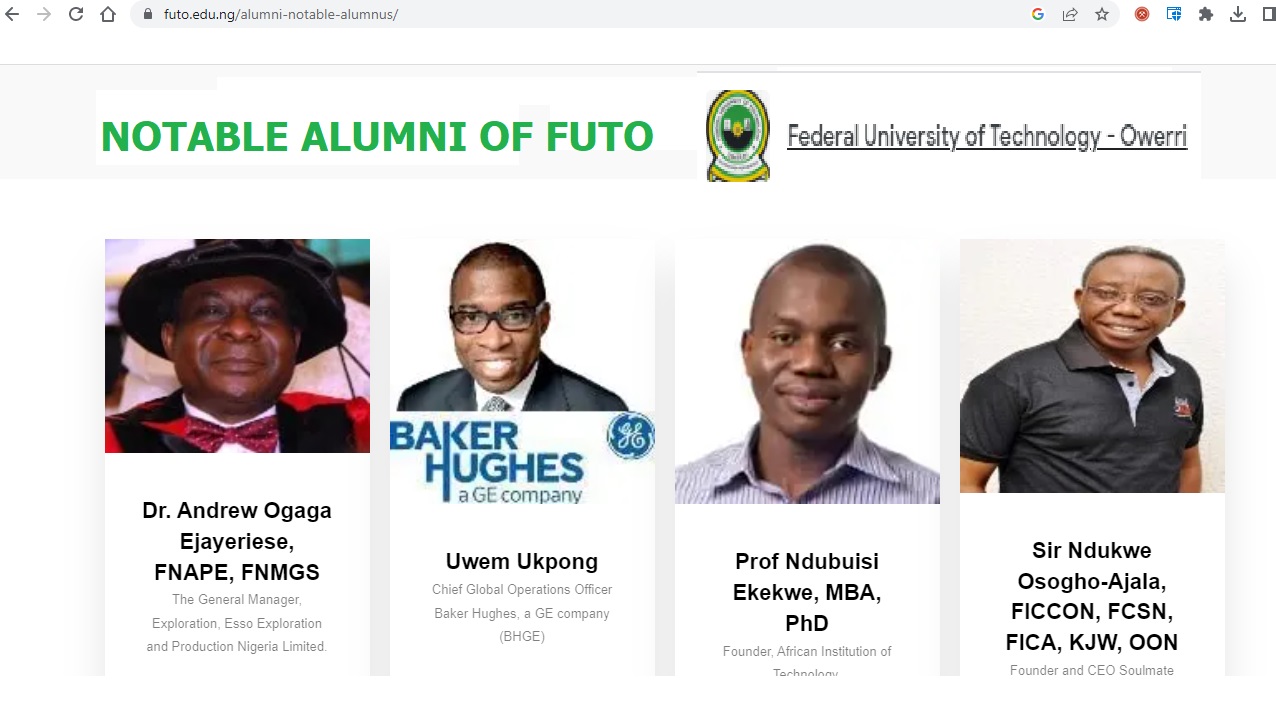Open the Federal University of Technology - Owerri link
Image resolution: width=1276 pixels, height=714 pixels.
click(987, 136)
